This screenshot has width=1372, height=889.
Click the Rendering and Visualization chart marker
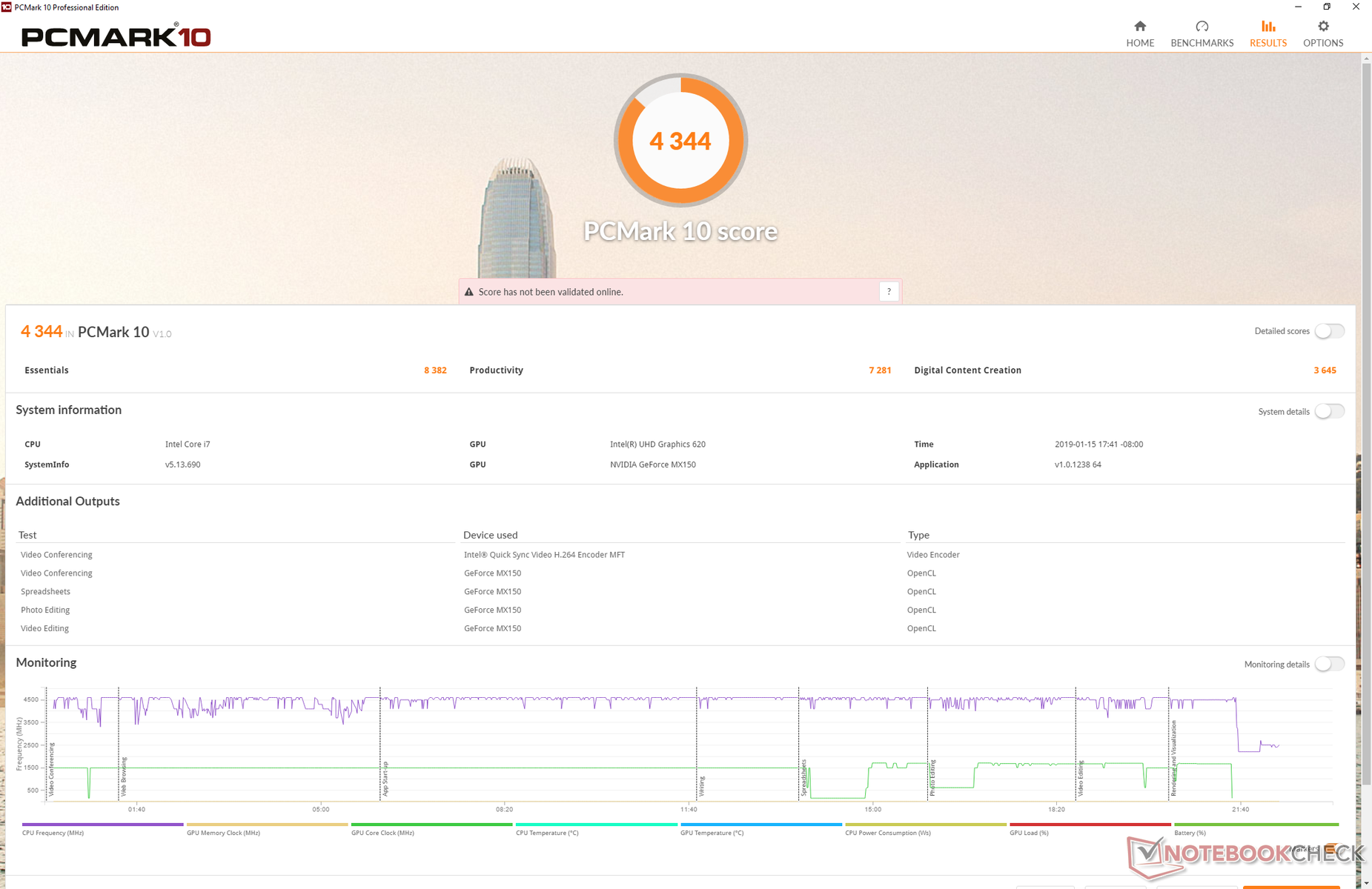[x=1174, y=758]
